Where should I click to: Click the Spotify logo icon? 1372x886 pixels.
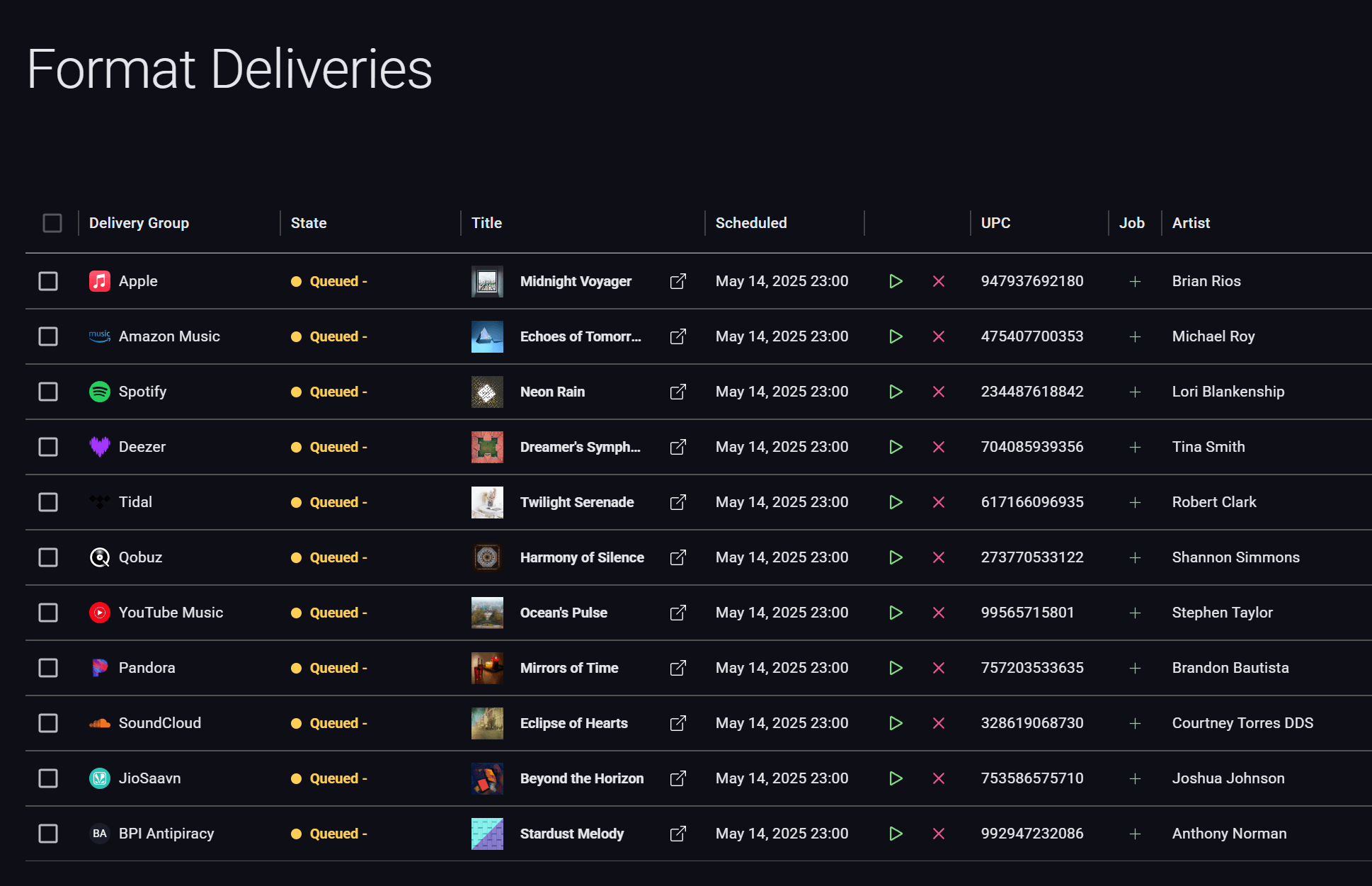tap(100, 392)
